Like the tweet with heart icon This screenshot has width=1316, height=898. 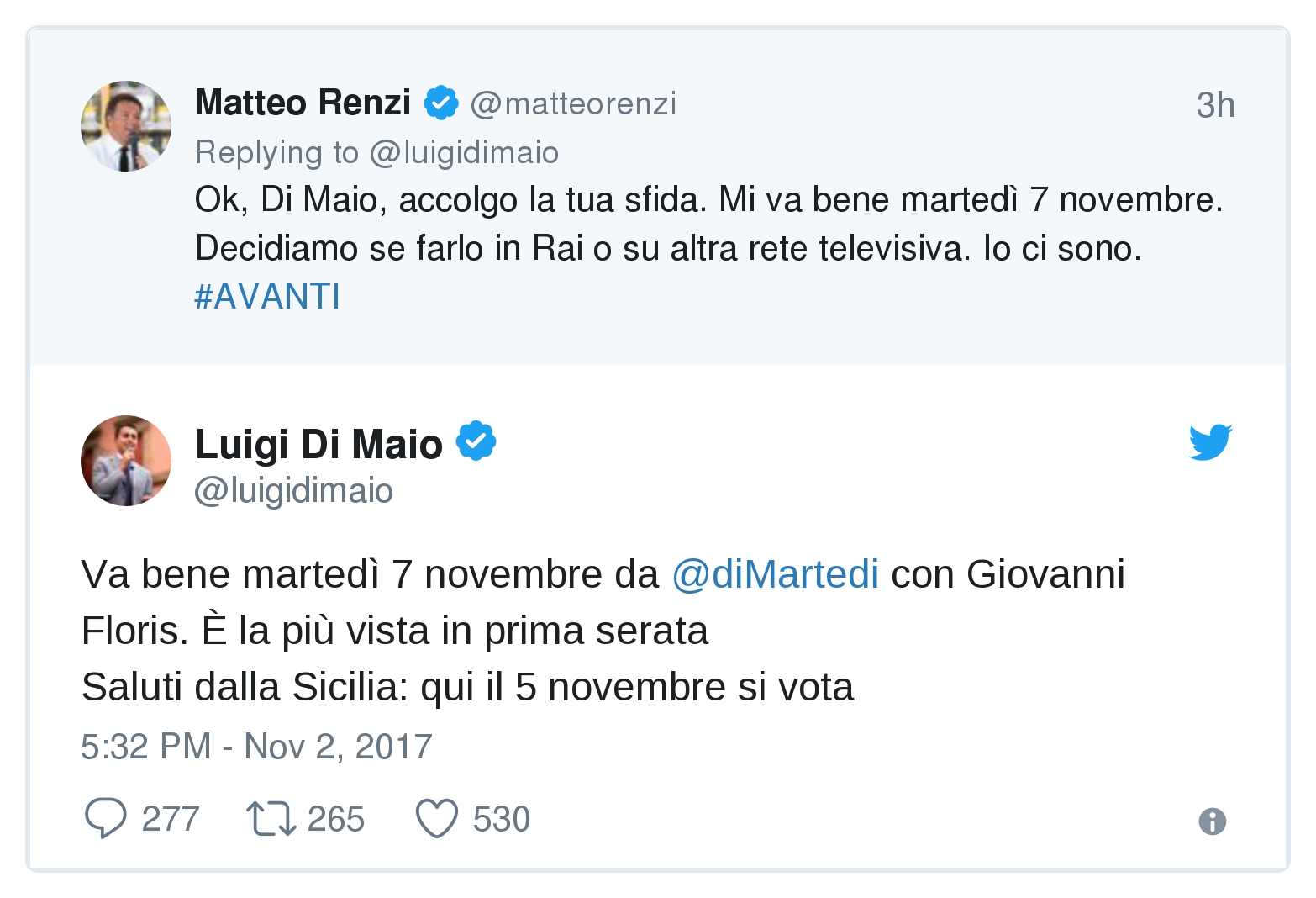437,819
